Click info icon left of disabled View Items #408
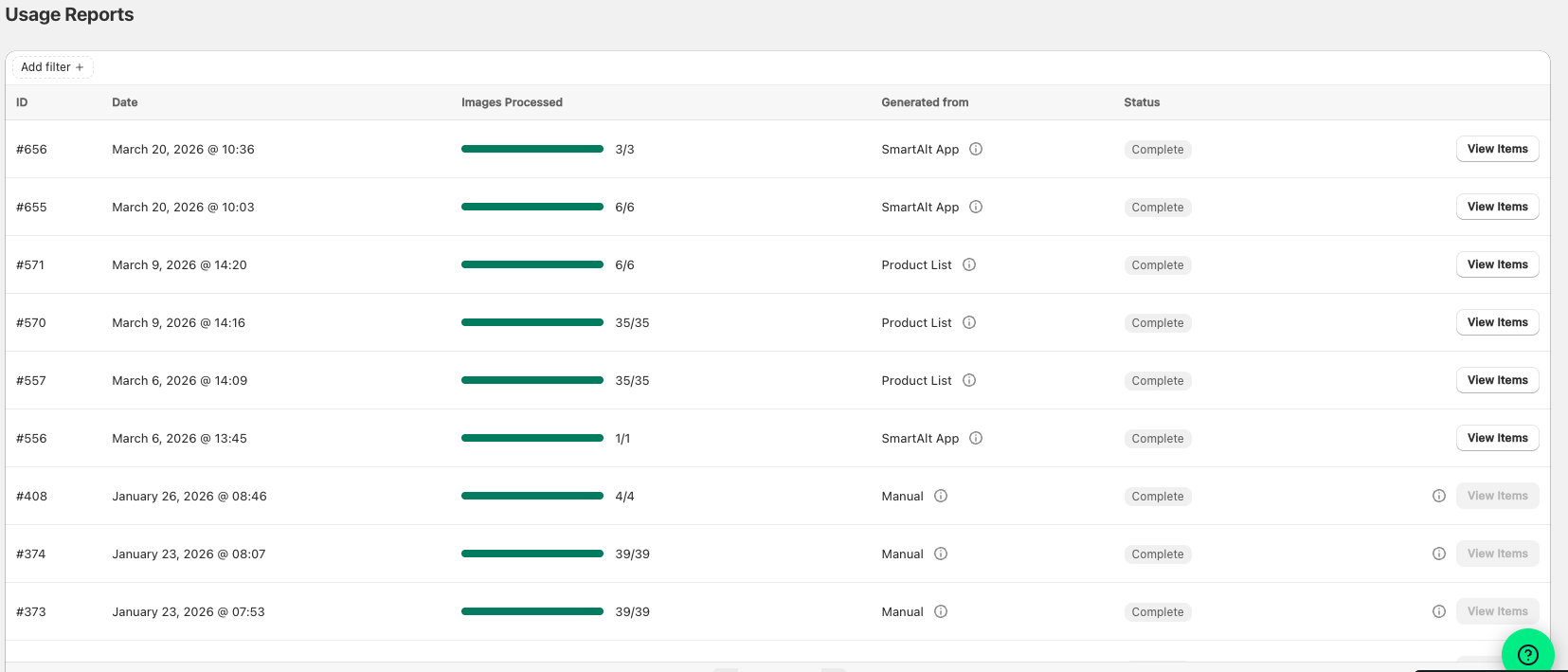This screenshot has height=672, width=1568. pos(1439,496)
